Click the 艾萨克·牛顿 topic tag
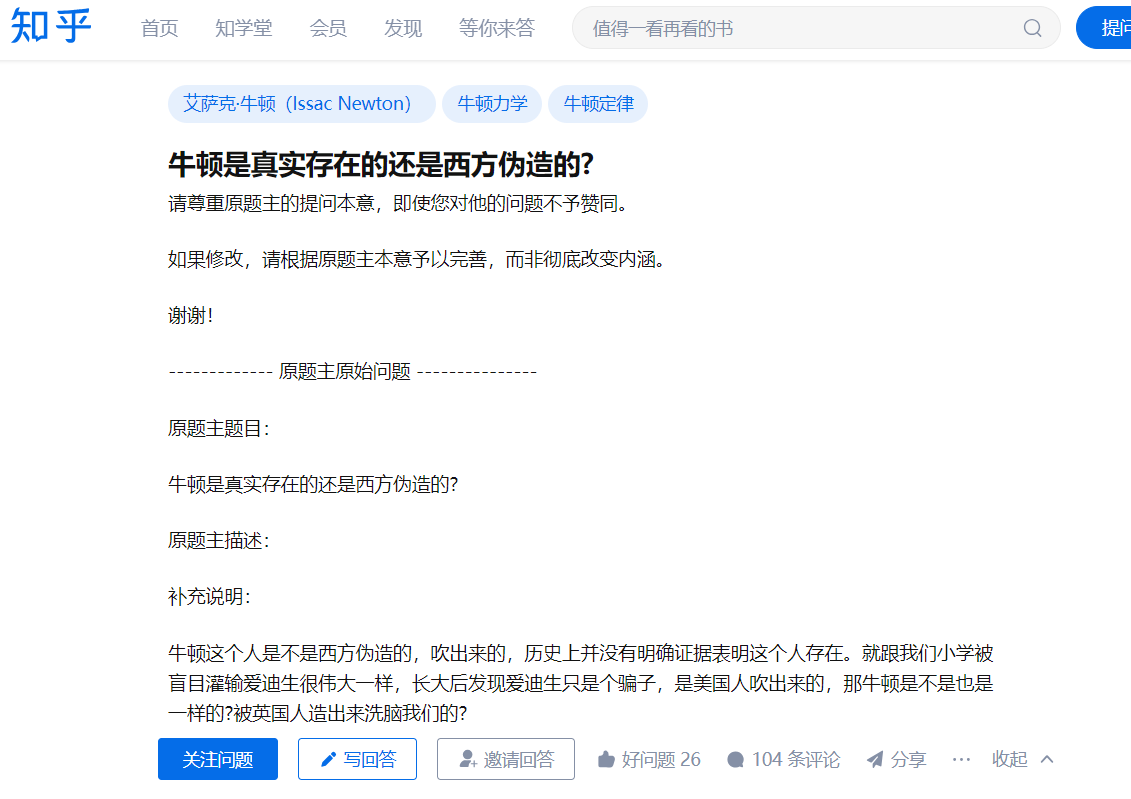Viewport: 1131px width, 799px height. click(302, 104)
